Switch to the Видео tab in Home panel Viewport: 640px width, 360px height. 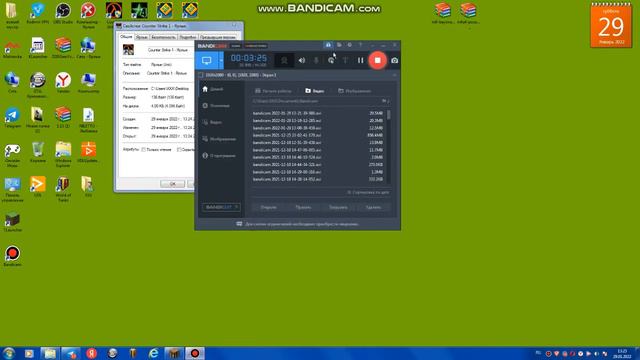(315, 91)
